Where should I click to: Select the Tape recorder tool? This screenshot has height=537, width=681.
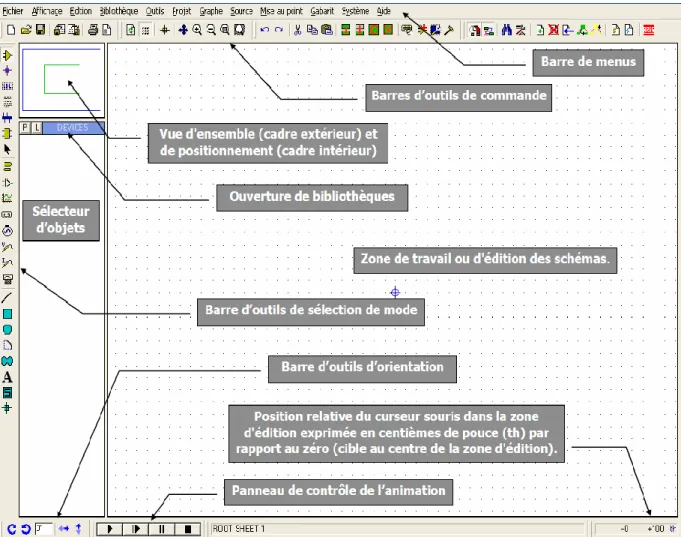coord(7,215)
